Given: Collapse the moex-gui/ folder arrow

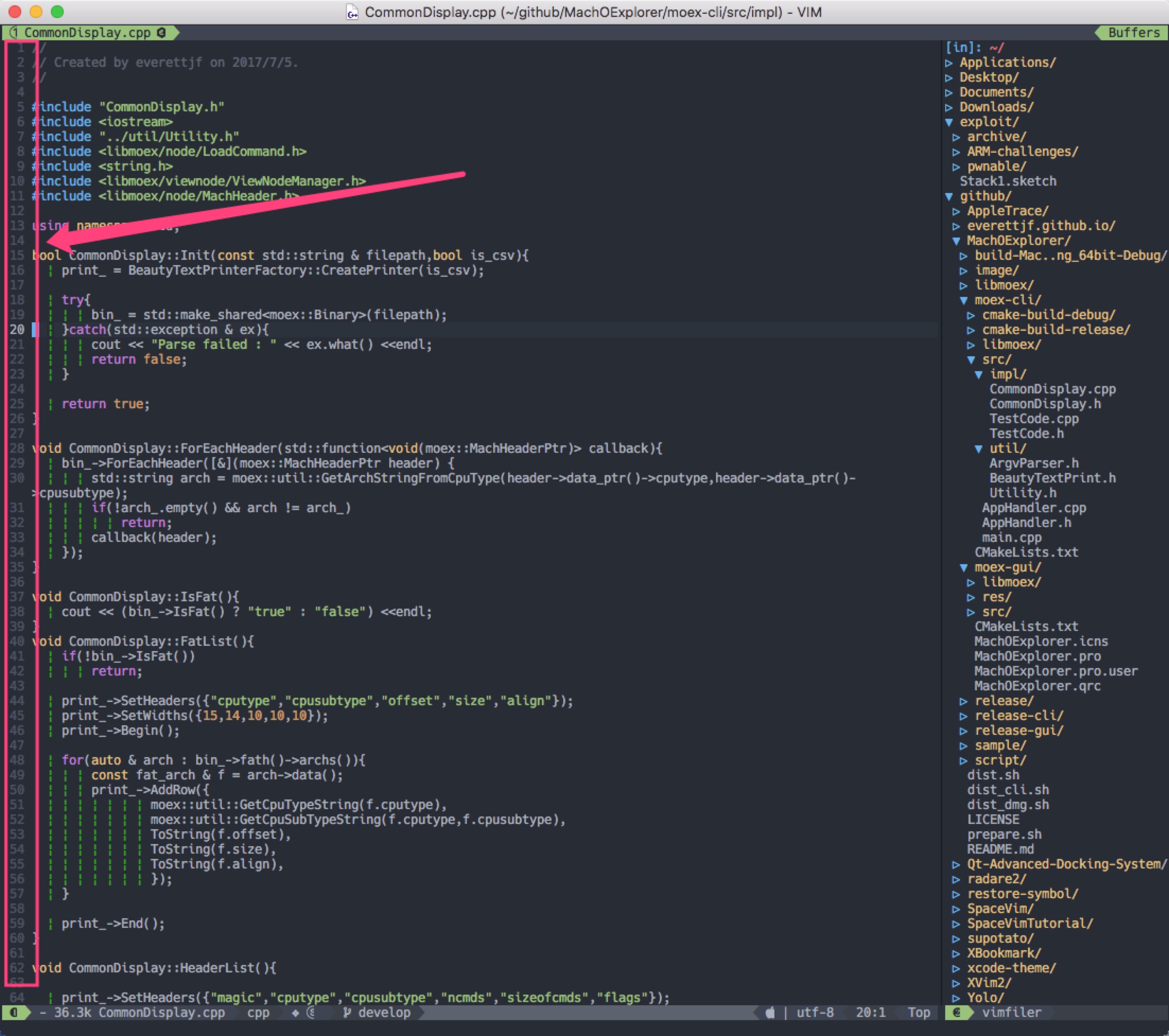Looking at the screenshot, I should tap(964, 567).
